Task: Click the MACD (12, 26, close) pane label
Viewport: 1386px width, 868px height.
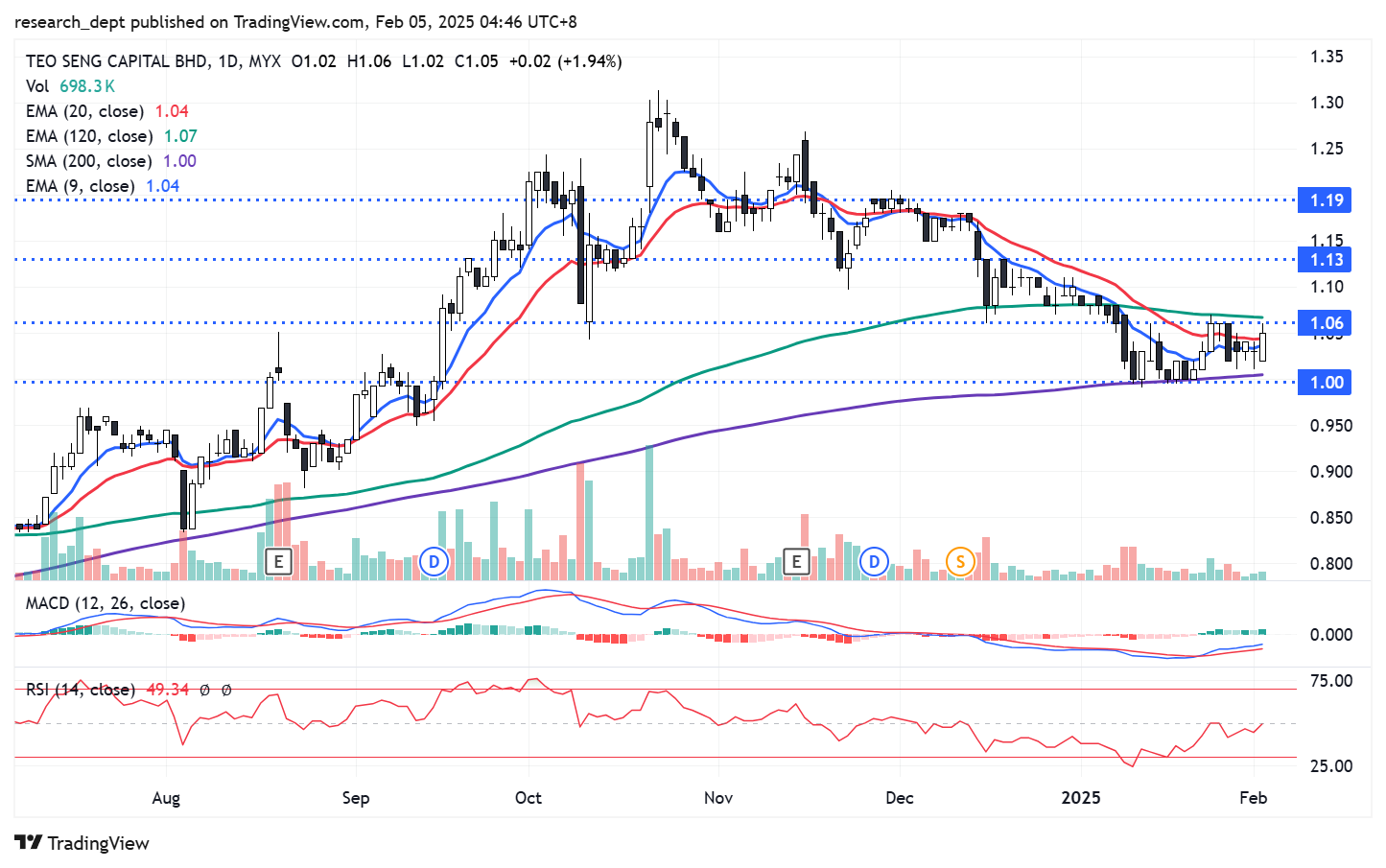Action: [106, 603]
